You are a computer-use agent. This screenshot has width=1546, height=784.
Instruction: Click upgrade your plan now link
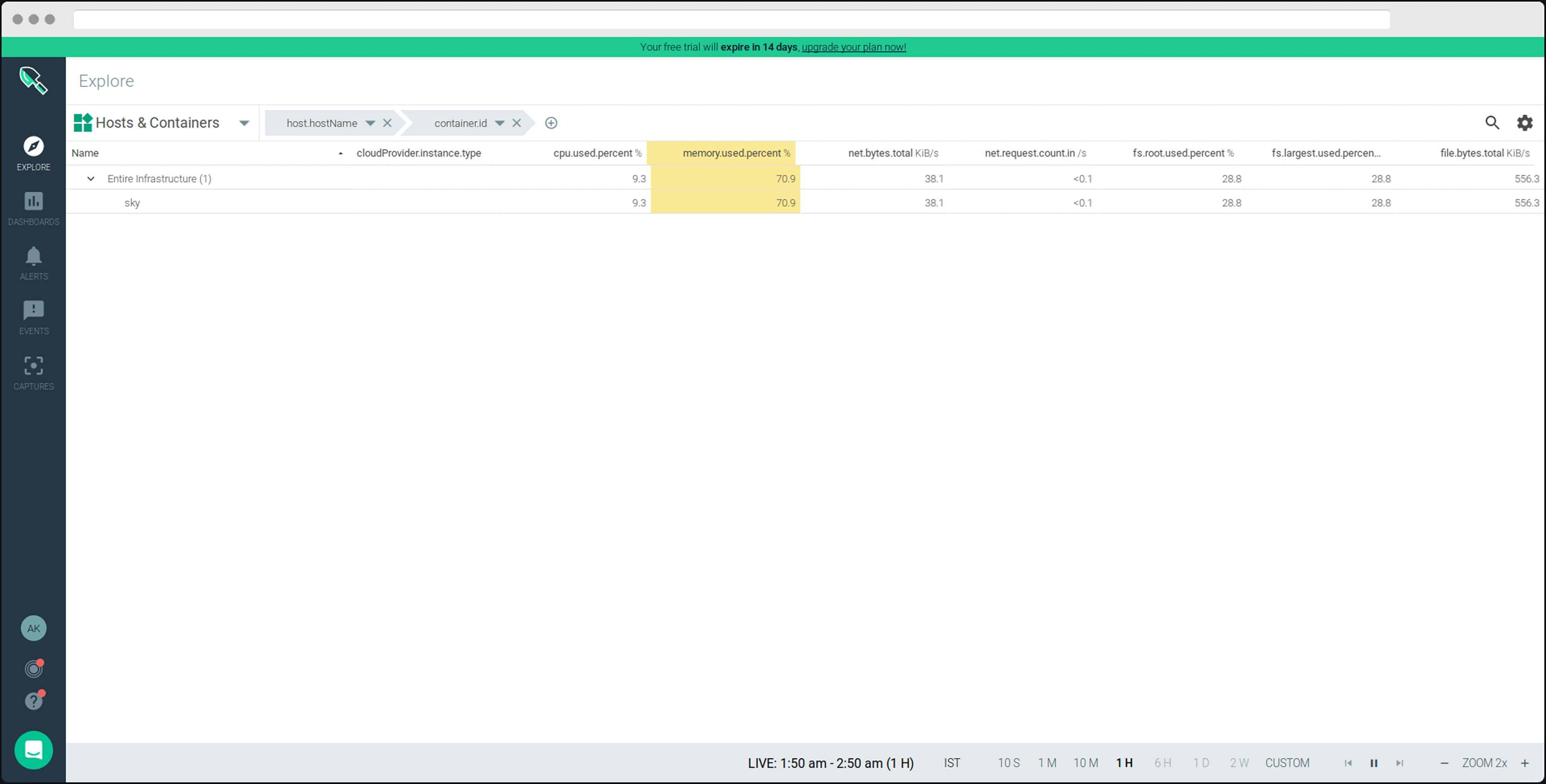click(854, 47)
